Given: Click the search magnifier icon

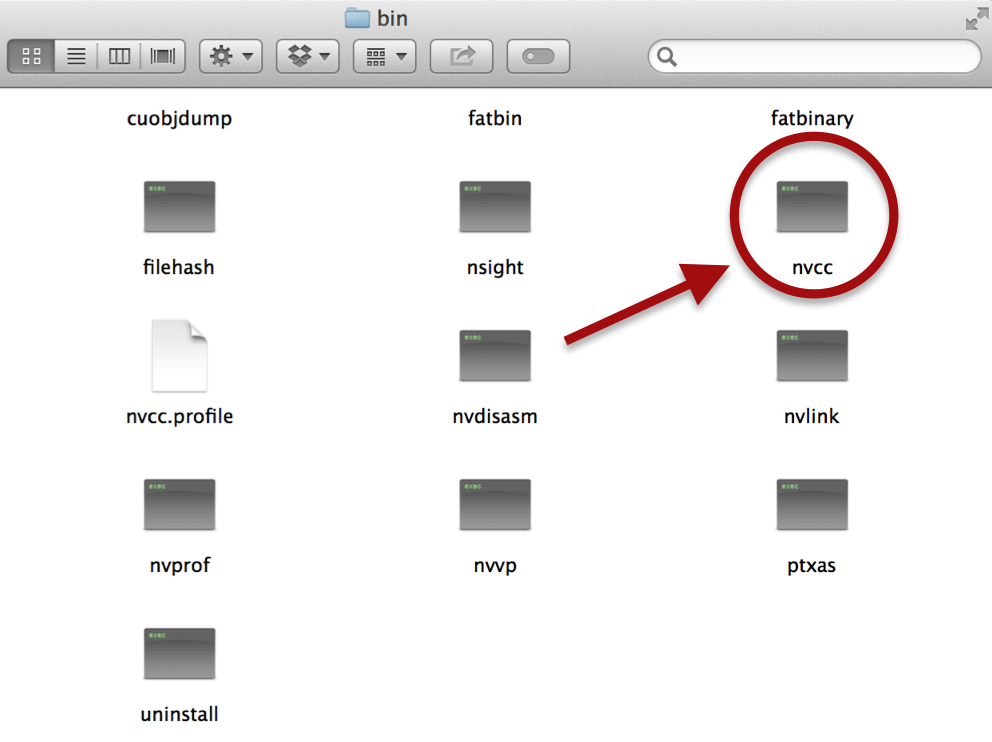Looking at the screenshot, I should coord(667,57).
